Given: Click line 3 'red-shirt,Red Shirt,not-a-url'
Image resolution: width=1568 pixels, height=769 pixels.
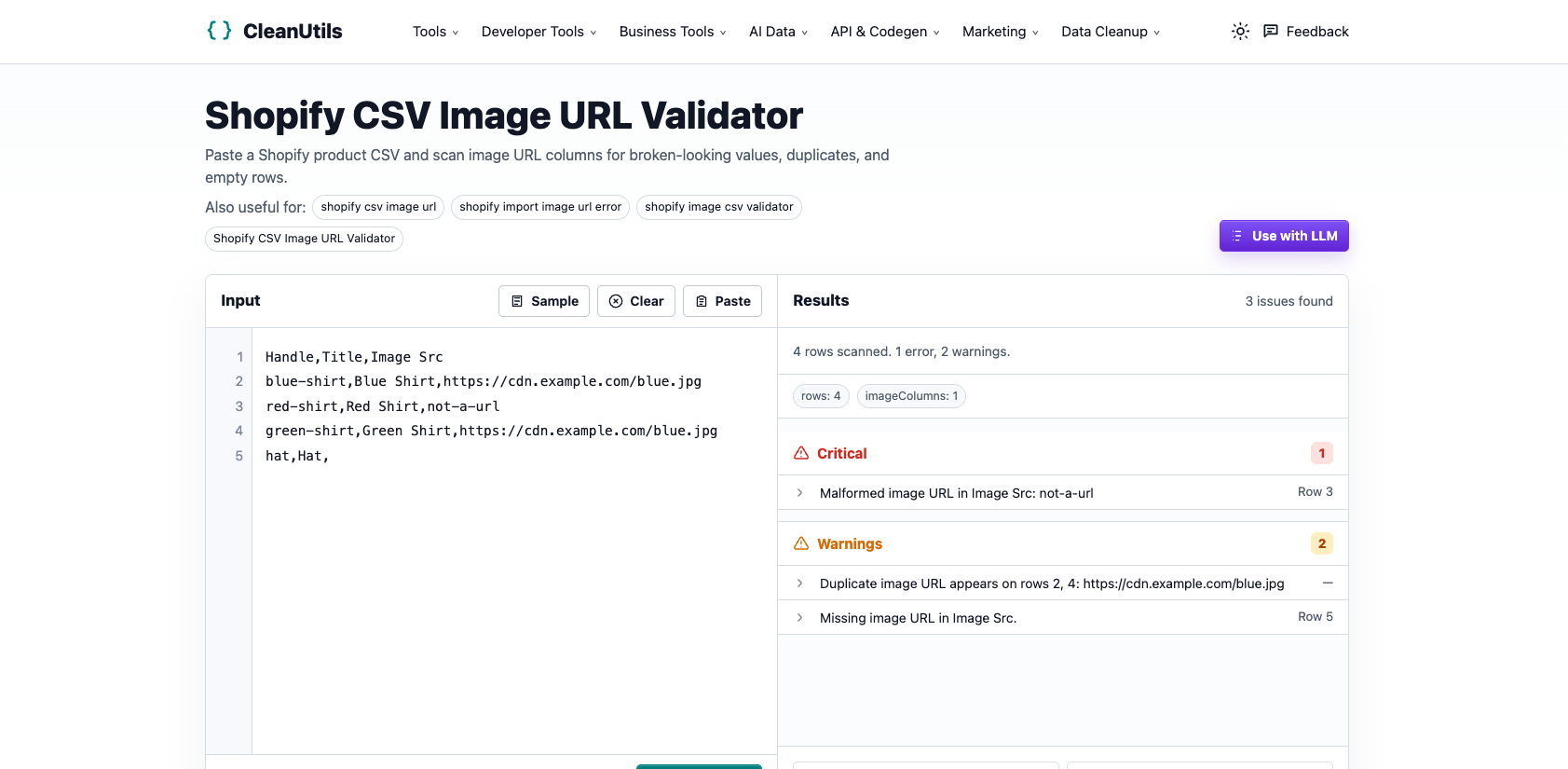Looking at the screenshot, I should tap(382, 406).
